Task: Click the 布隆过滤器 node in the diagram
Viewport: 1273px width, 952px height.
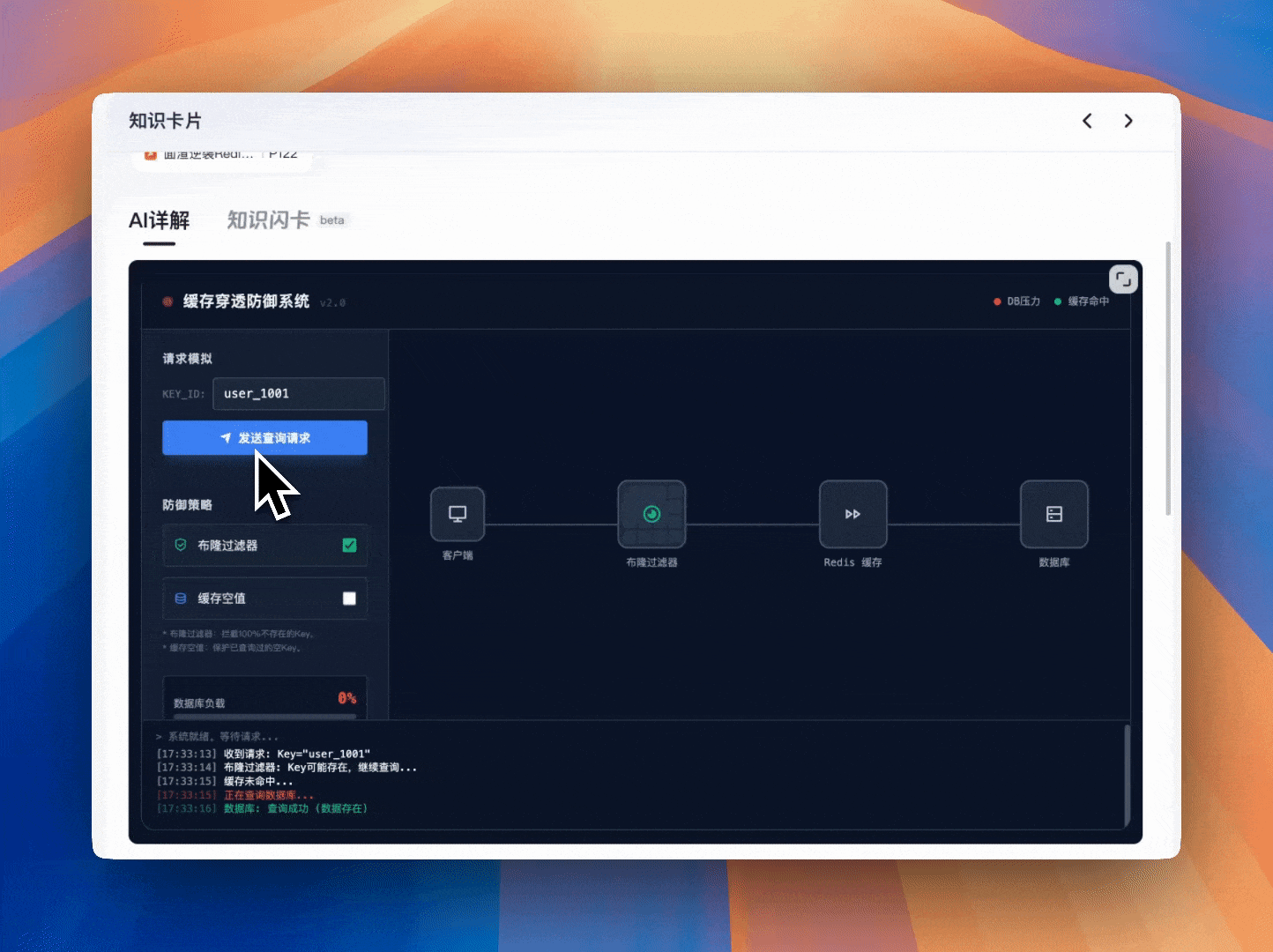Action: (x=651, y=514)
